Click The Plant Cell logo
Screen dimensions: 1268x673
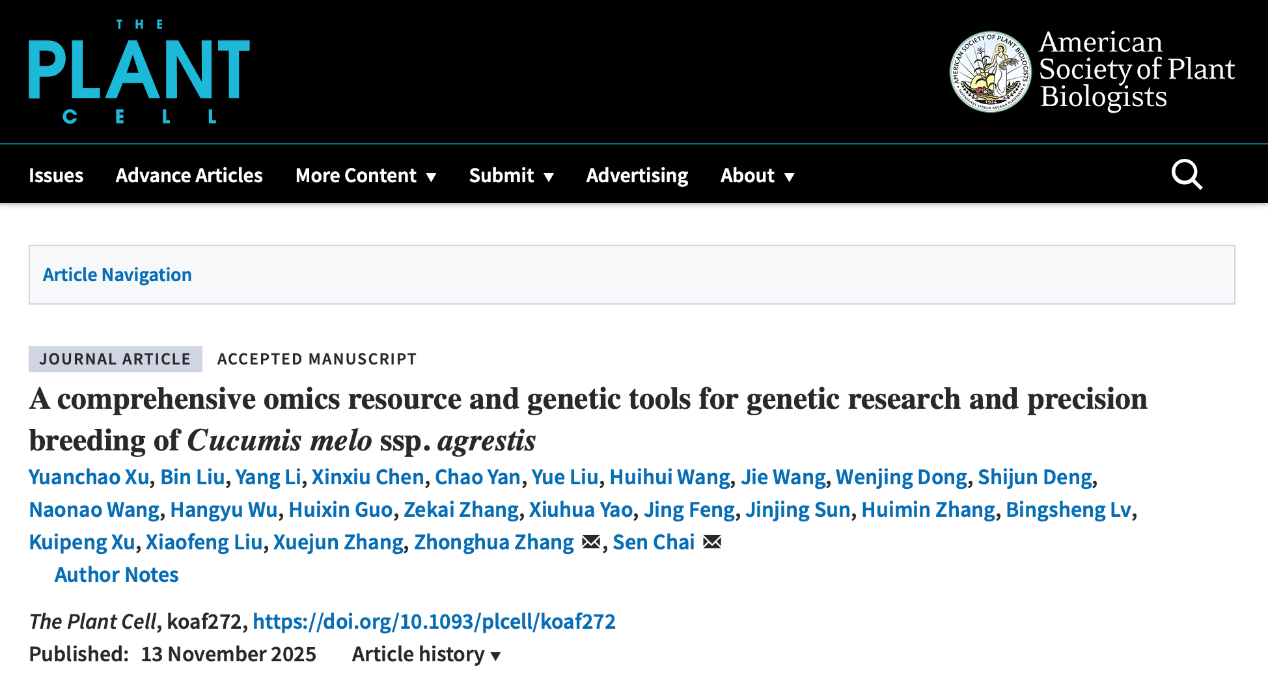(139, 71)
